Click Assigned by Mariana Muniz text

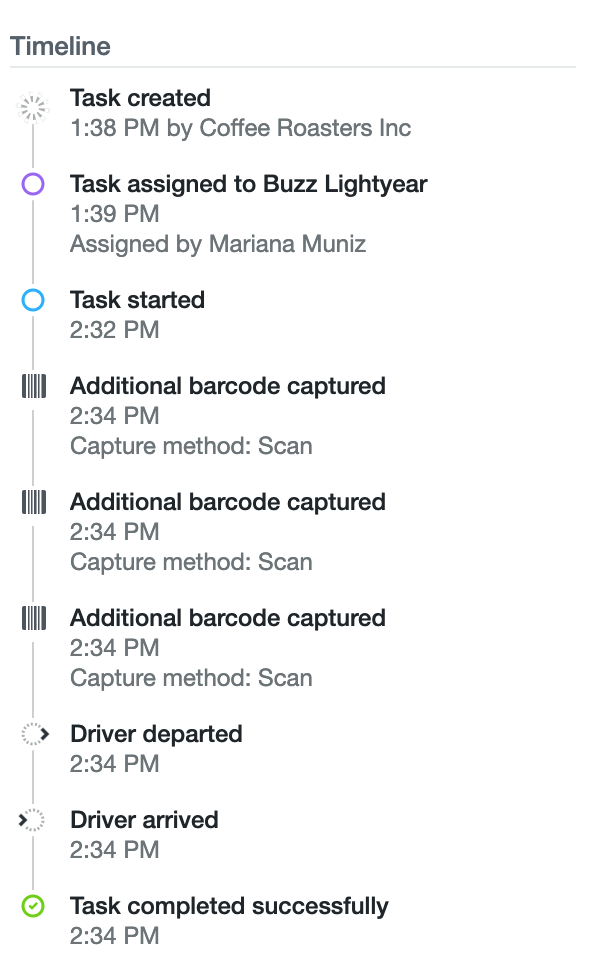coord(218,244)
